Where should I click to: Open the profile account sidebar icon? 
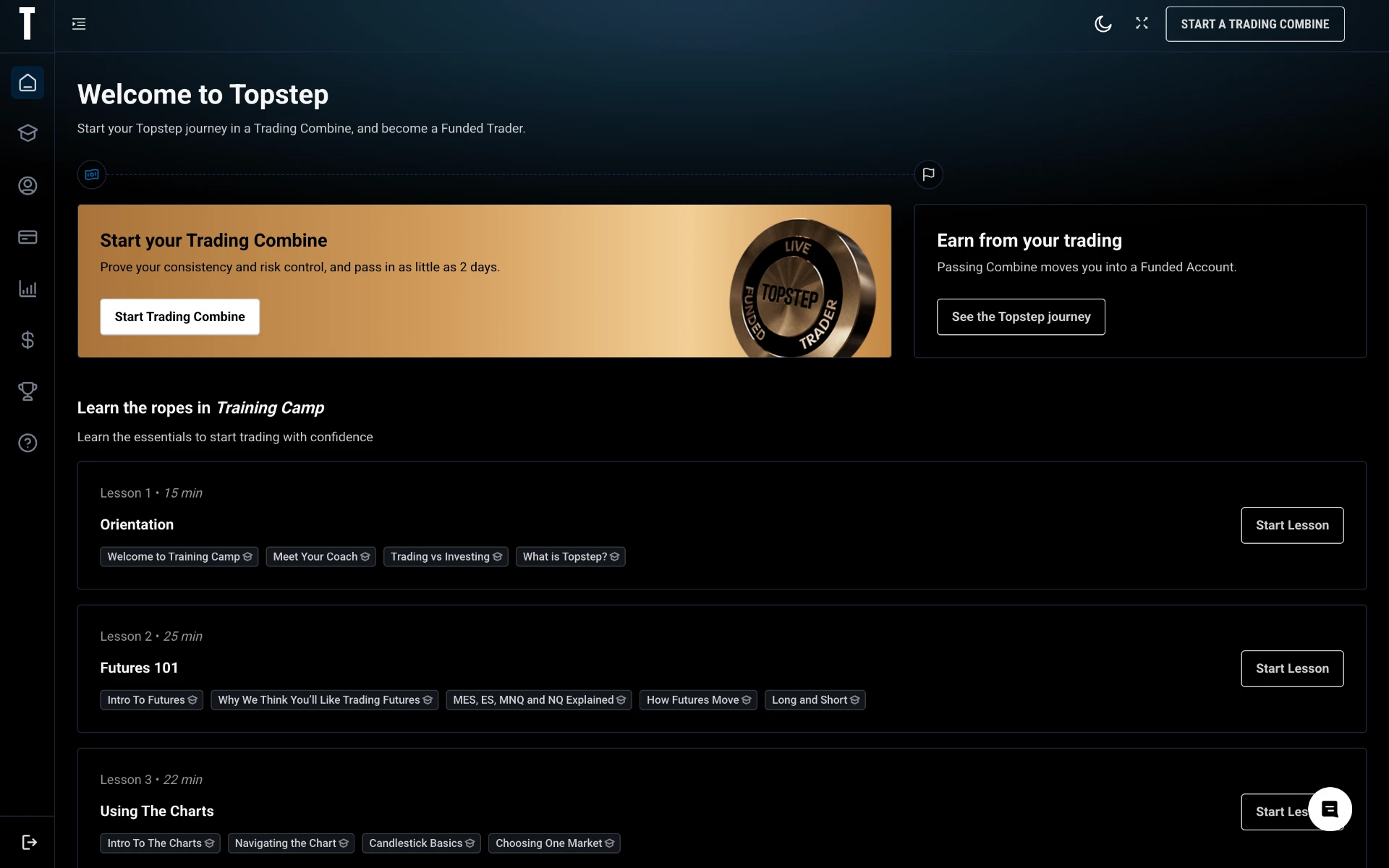pyautogui.click(x=27, y=186)
